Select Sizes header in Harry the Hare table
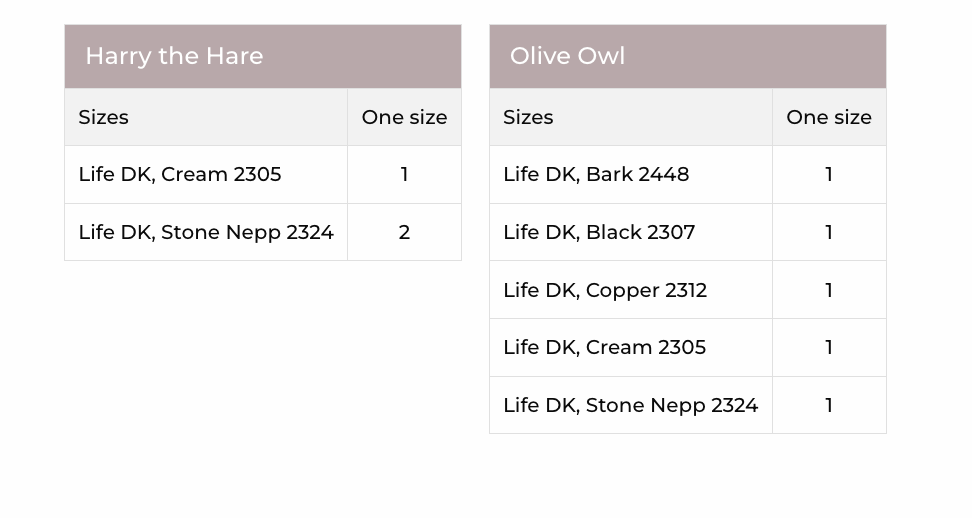Viewport: 972px width, 518px height. click(x=104, y=117)
